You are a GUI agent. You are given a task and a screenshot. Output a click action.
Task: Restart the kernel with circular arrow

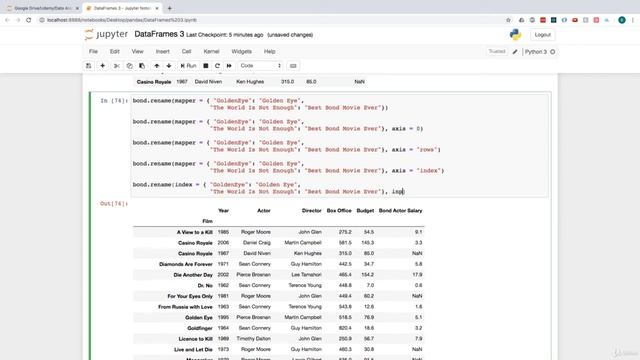click(x=217, y=66)
